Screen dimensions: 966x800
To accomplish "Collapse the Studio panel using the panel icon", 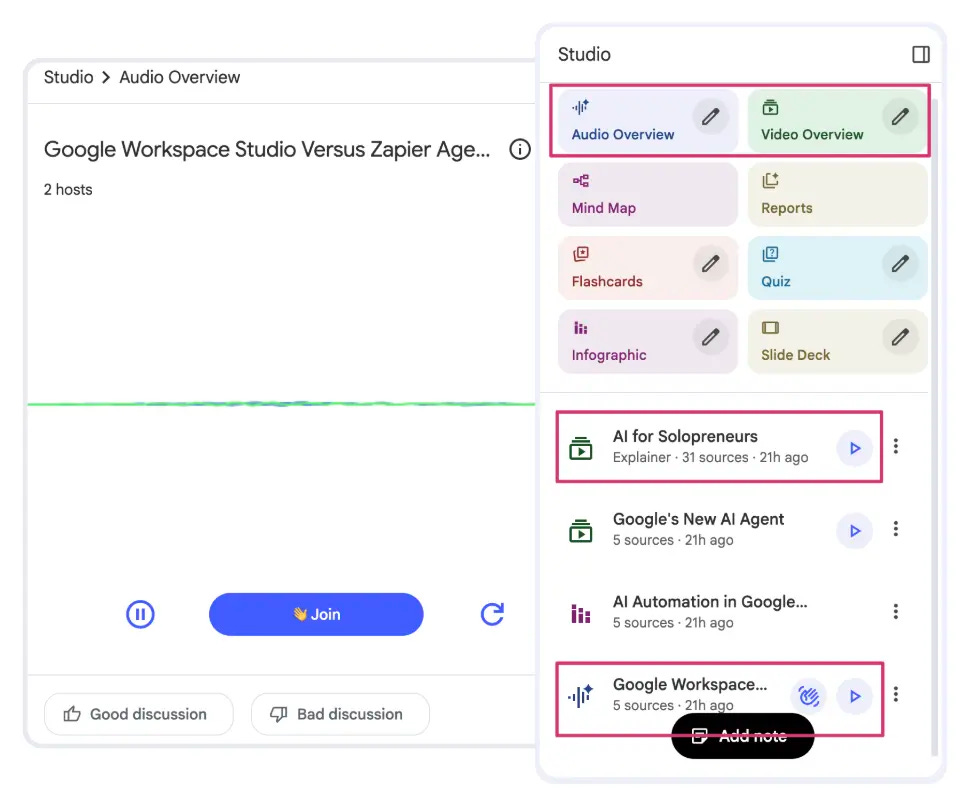I will coord(920,55).
